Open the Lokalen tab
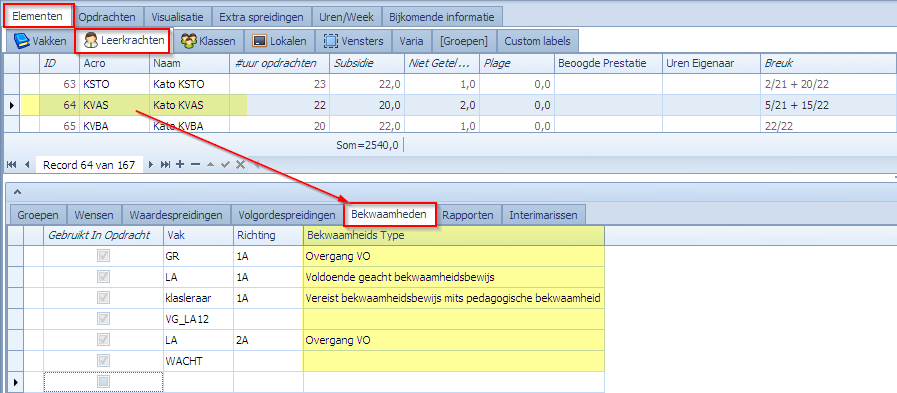 click(x=280, y=41)
